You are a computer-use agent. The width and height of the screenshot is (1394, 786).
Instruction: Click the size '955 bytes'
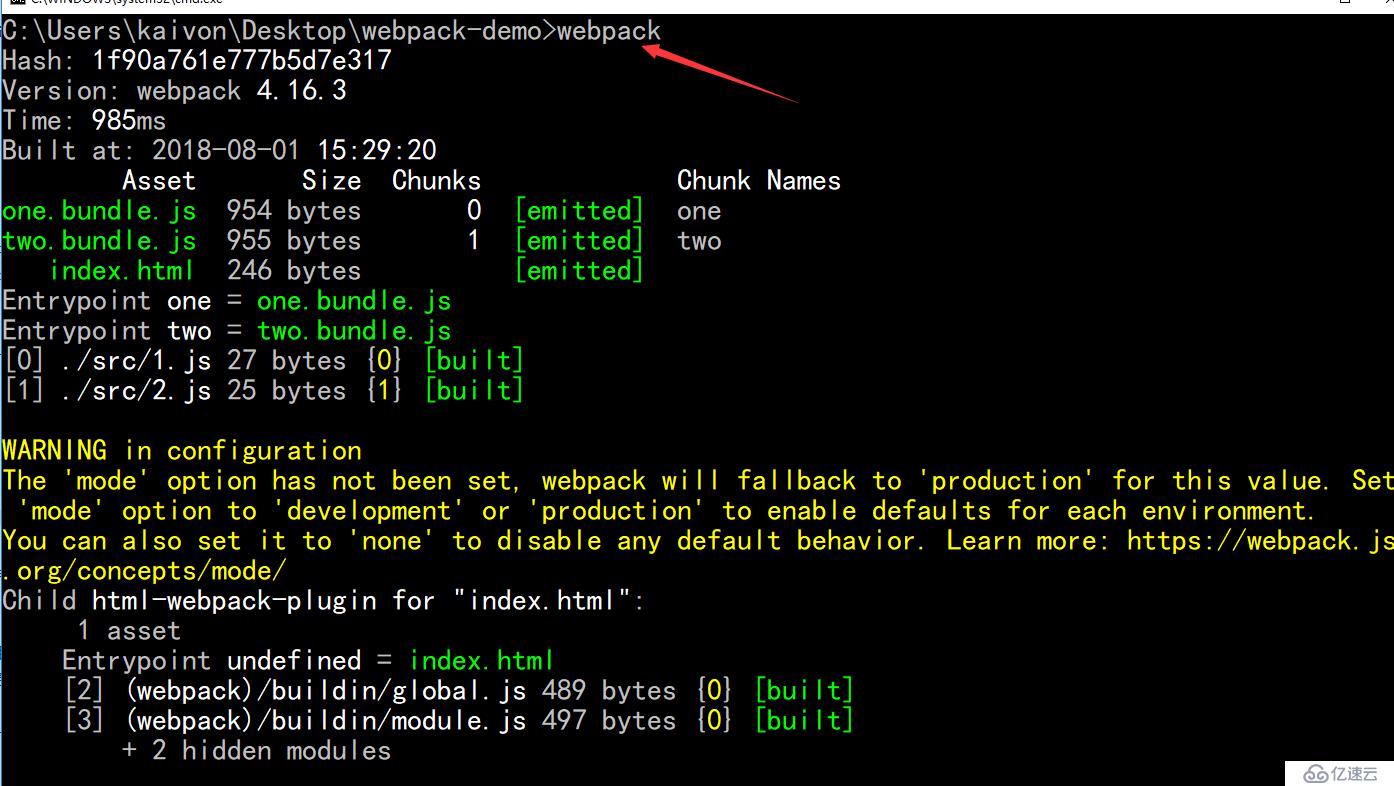pos(294,241)
